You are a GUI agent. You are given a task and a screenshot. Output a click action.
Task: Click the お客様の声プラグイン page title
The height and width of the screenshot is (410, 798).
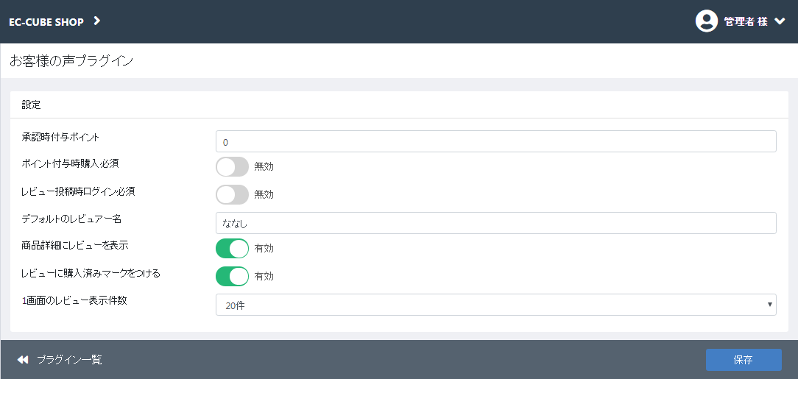coord(71,61)
